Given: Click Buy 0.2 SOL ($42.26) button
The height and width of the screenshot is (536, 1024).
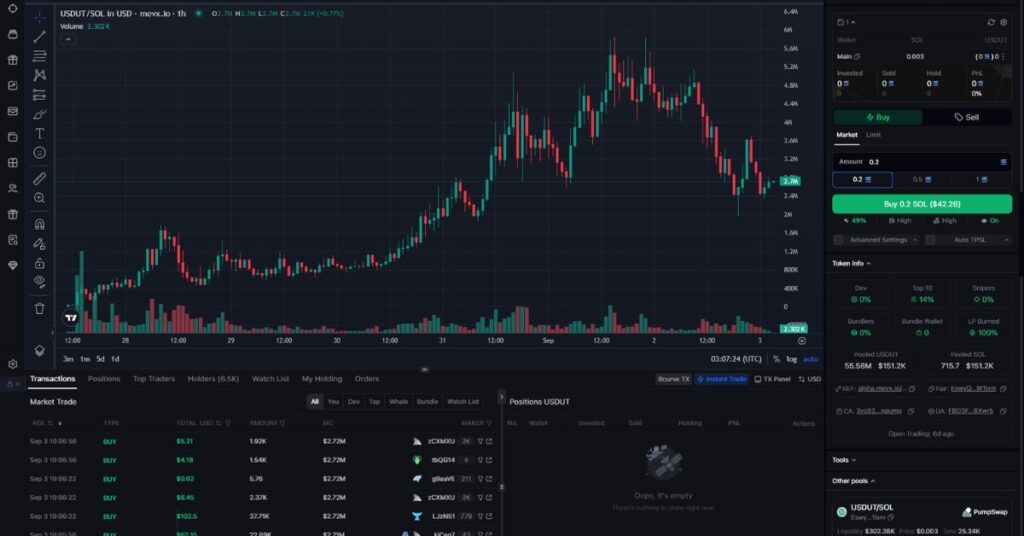Looking at the screenshot, I should [x=921, y=204].
